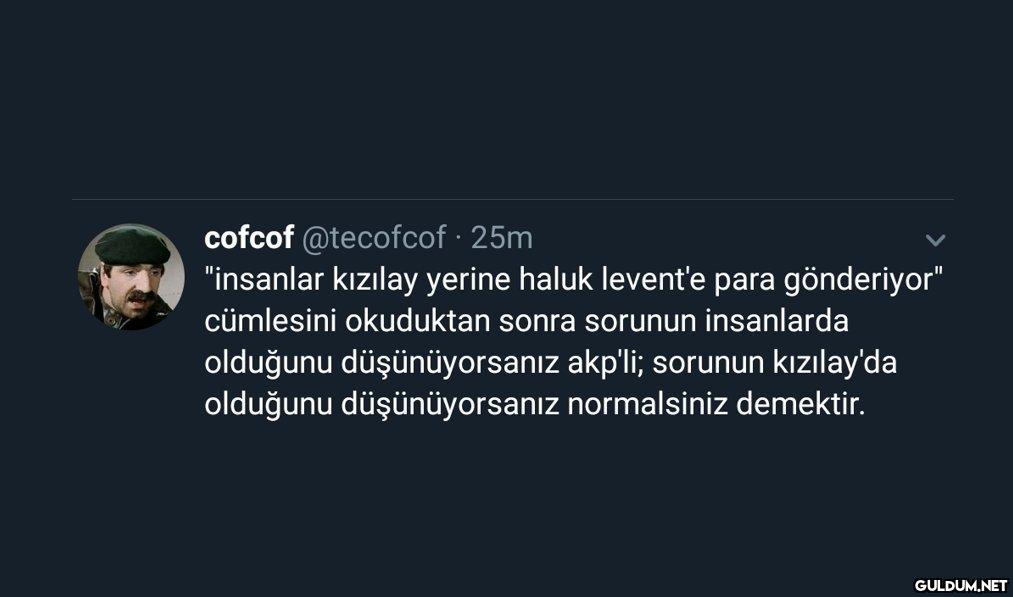Expand the tweet options chevron
The image size is (1013, 597).
pyautogui.click(x=935, y=240)
